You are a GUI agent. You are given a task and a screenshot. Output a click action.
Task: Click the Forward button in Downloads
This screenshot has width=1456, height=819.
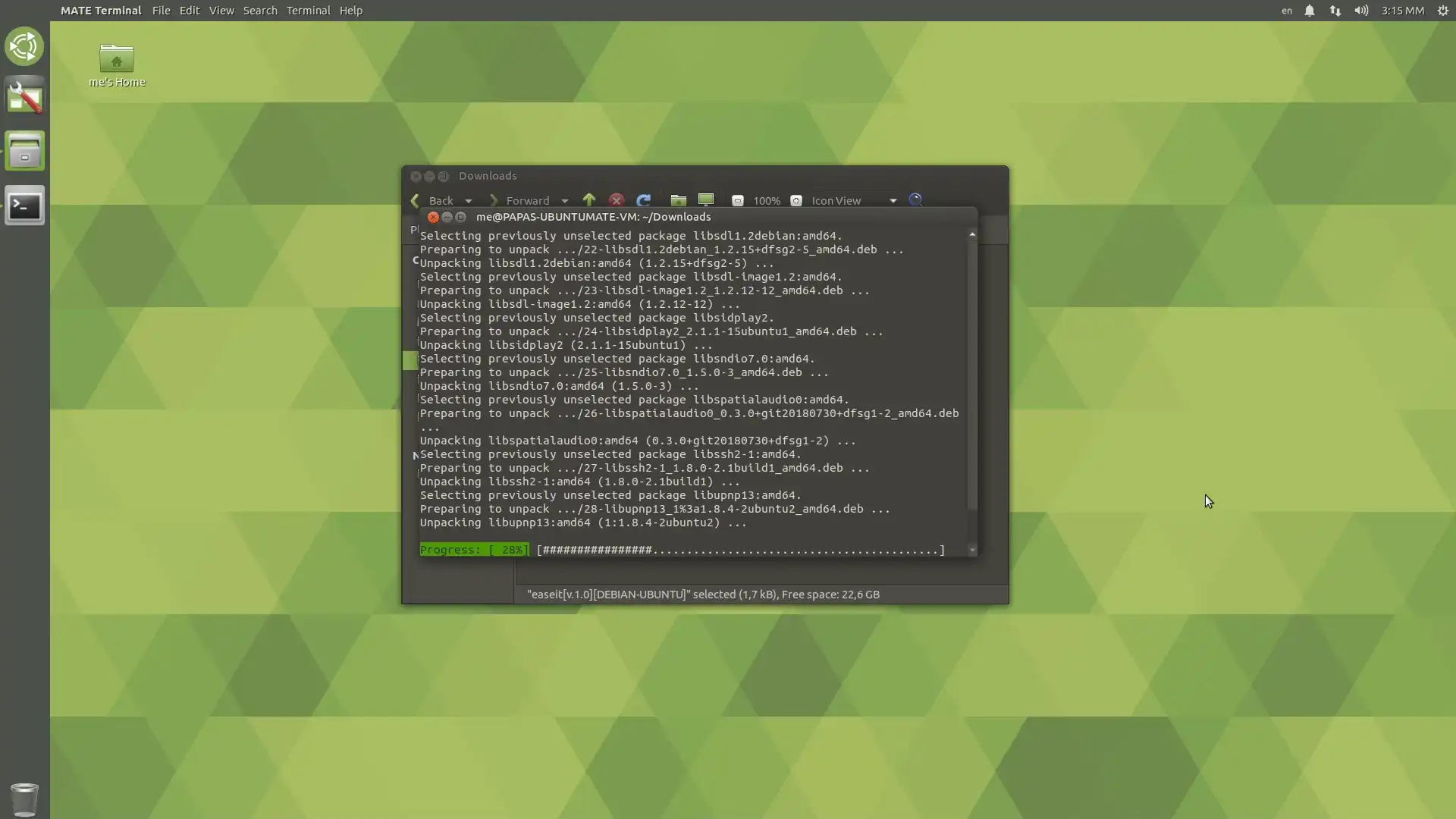(x=519, y=201)
